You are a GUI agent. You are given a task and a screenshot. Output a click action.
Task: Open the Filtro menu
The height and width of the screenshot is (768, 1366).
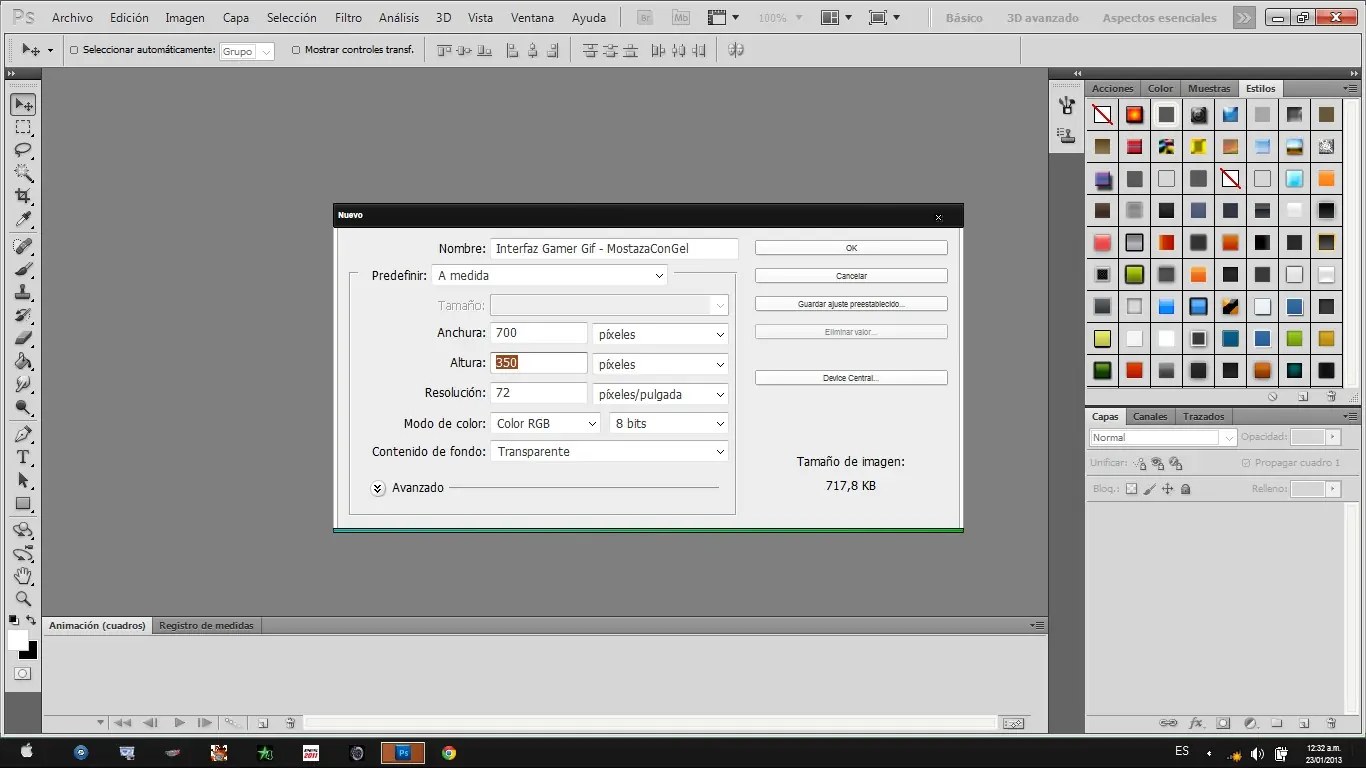point(348,17)
